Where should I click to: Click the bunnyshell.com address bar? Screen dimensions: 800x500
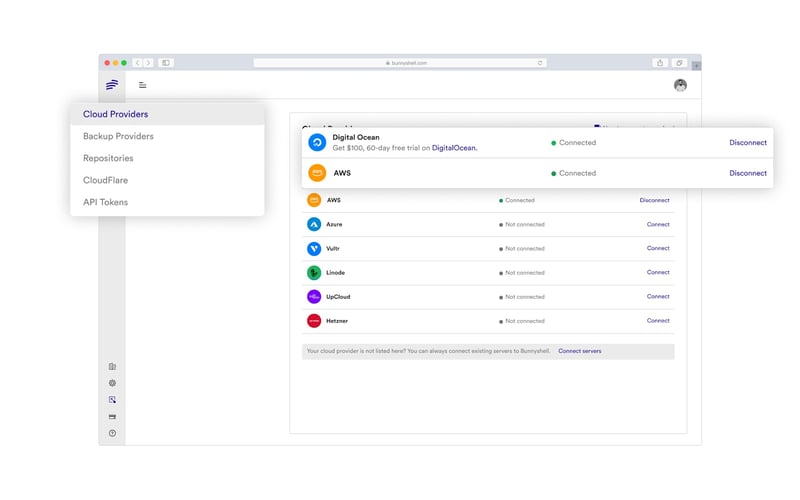pyautogui.click(x=400, y=63)
